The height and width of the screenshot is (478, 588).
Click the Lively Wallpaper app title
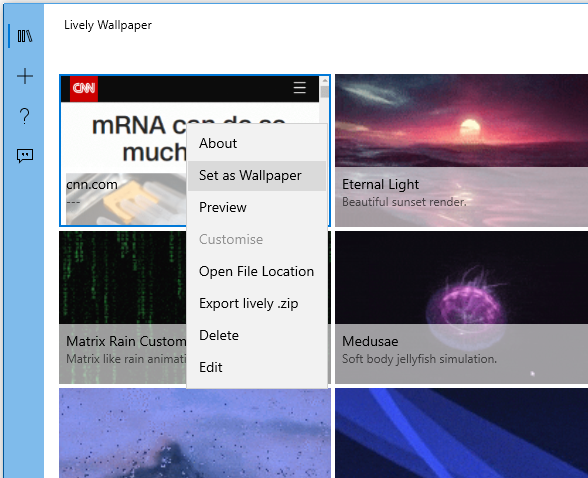pyautogui.click(x=108, y=25)
